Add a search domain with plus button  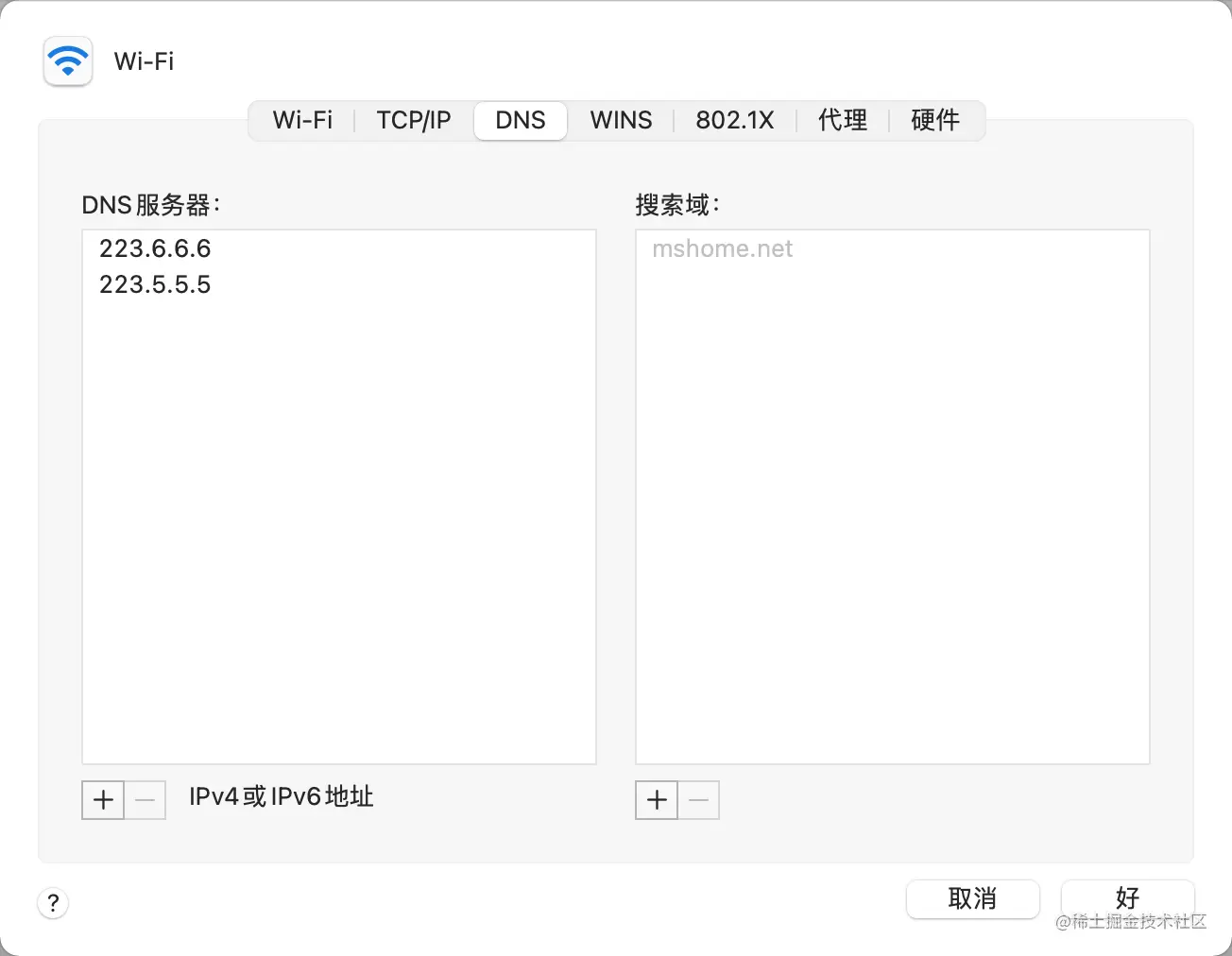[x=657, y=800]
